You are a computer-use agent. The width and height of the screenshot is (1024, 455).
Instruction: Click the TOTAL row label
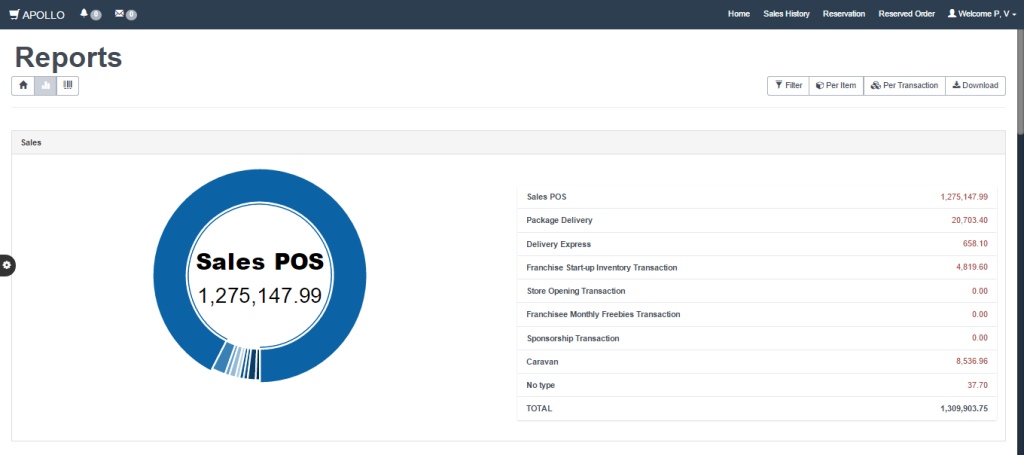[x=539, y=409]
